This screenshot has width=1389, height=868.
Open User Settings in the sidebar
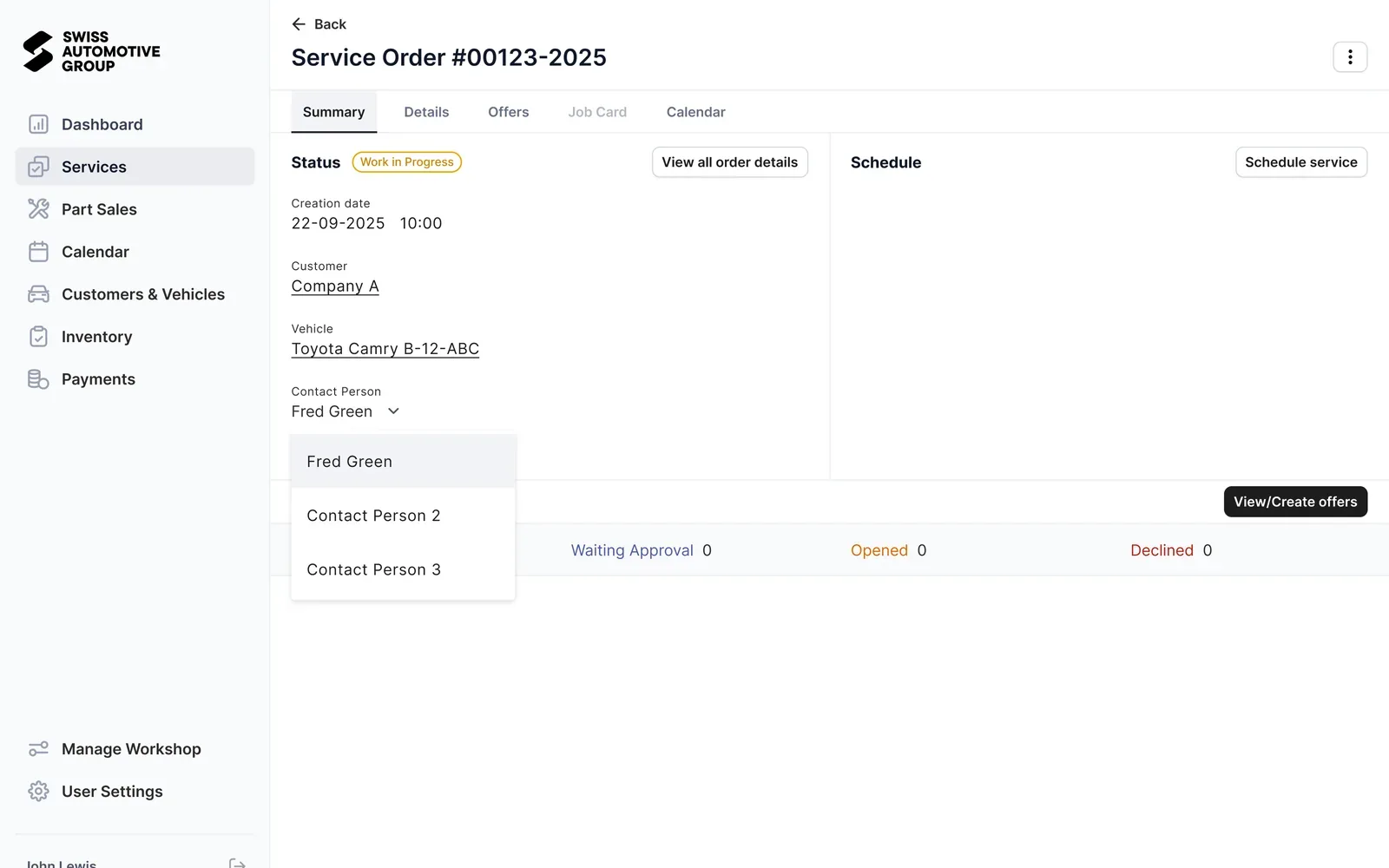pyautogui.click(x=135, y=792)
